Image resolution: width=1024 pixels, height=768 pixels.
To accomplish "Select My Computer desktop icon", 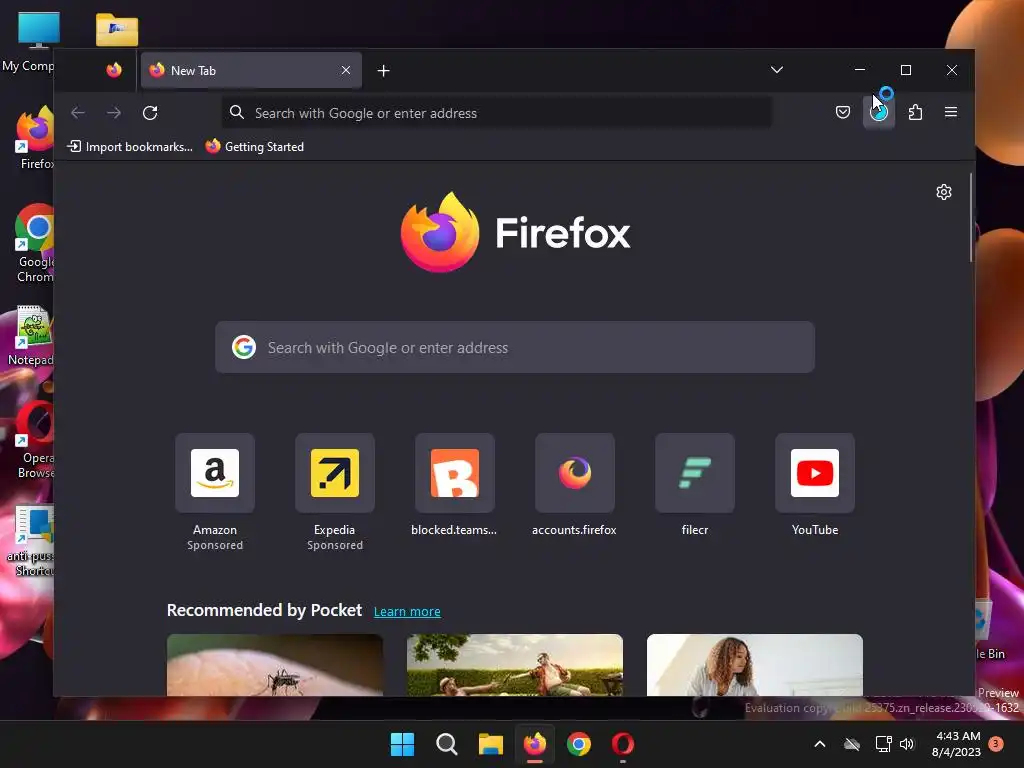I will pyautogui.click(x=29, y=40).
